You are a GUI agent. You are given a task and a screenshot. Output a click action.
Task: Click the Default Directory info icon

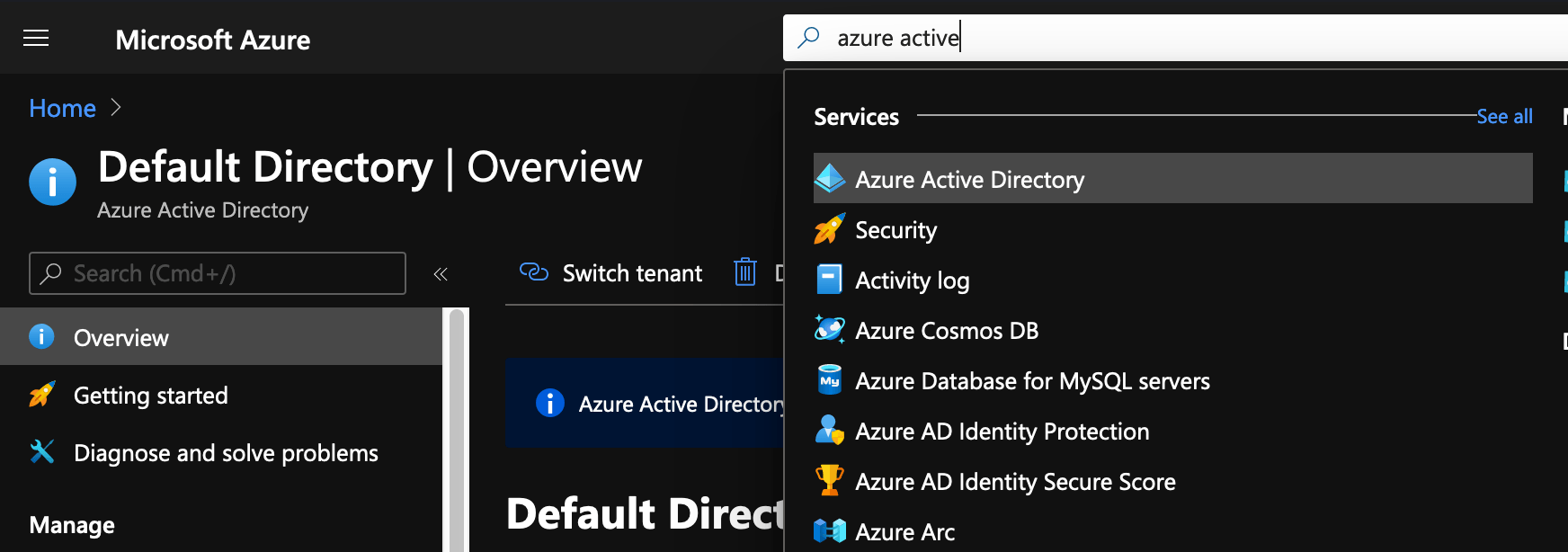point(52,183)
